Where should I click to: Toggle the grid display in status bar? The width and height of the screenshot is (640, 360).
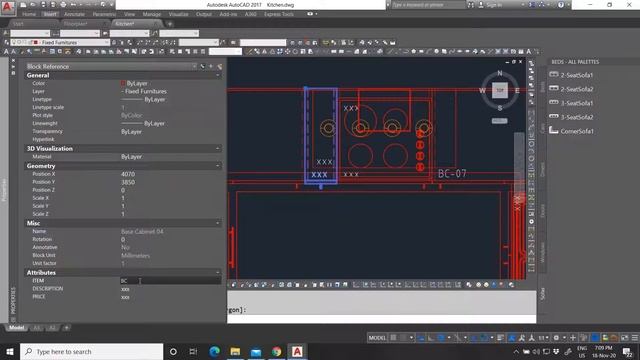[393, 338]
